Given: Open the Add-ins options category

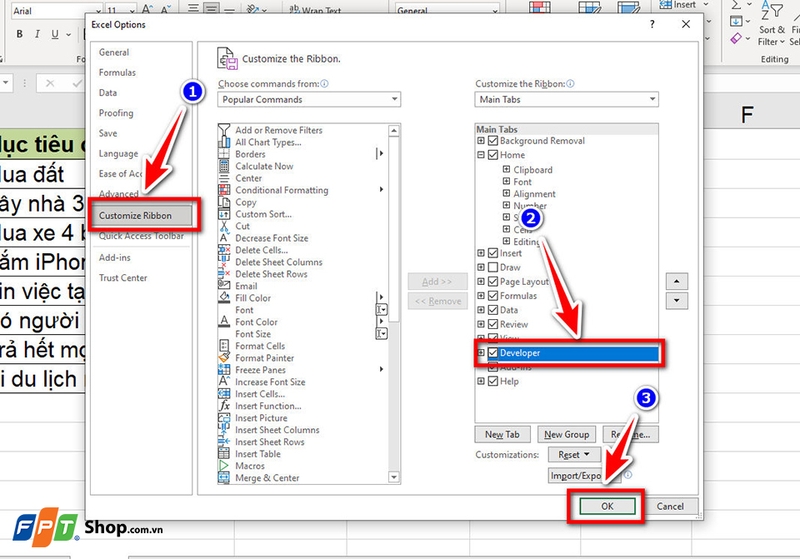Looking at the screenshot, I should pyautogui.click(x=115, y=258).
